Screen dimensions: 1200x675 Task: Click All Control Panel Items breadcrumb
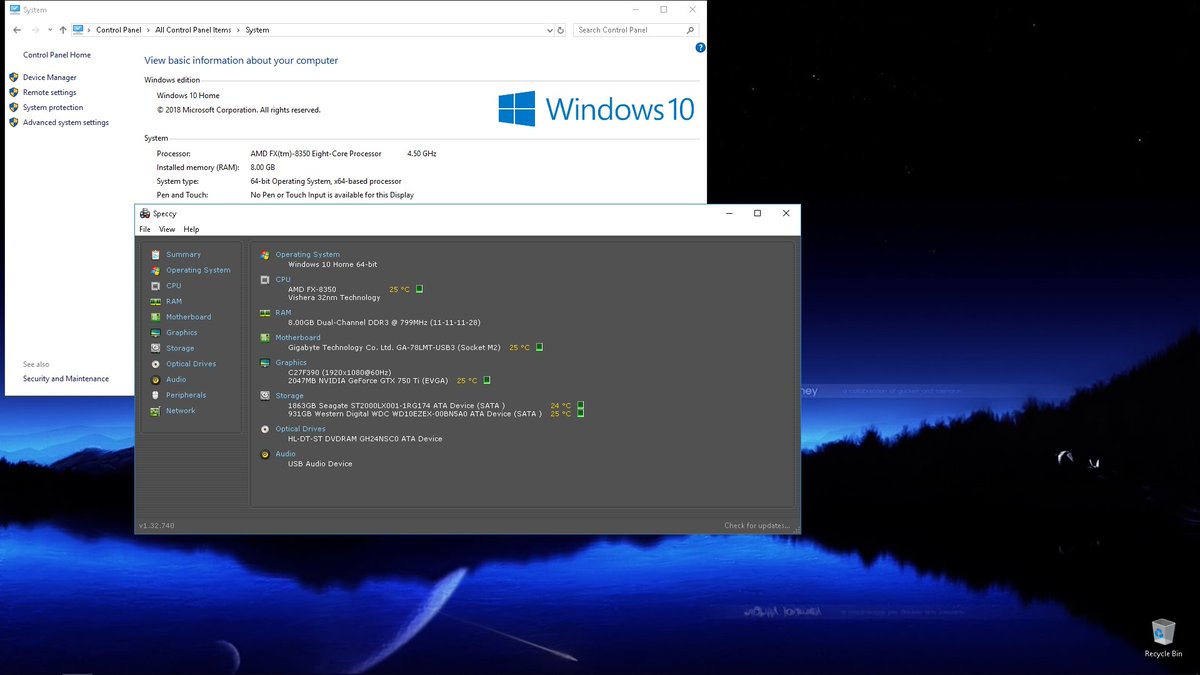pos(193,30)
